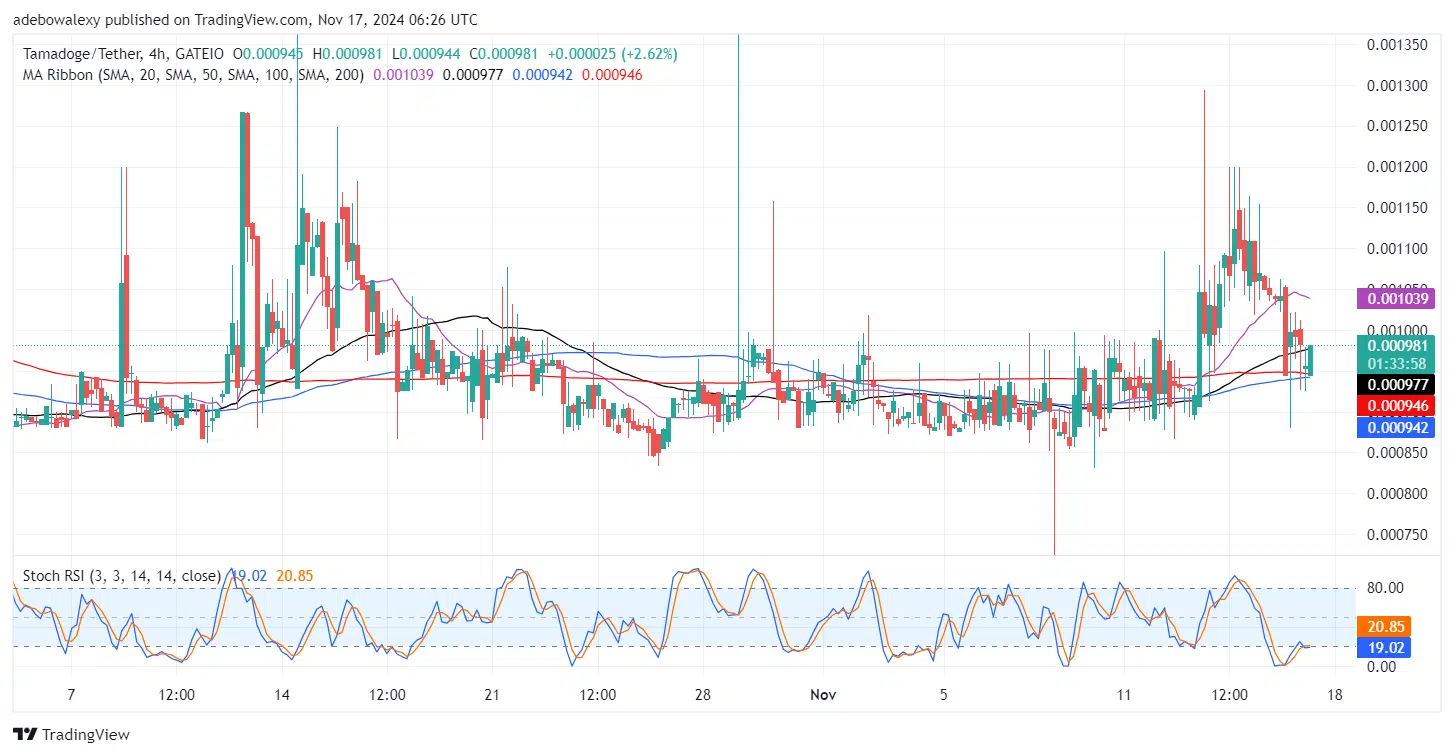This screenshot has height=756, width=1454.
Task: Click the blue 19.02 Stoch RSI axis tag
Action: click(1387, 647)
